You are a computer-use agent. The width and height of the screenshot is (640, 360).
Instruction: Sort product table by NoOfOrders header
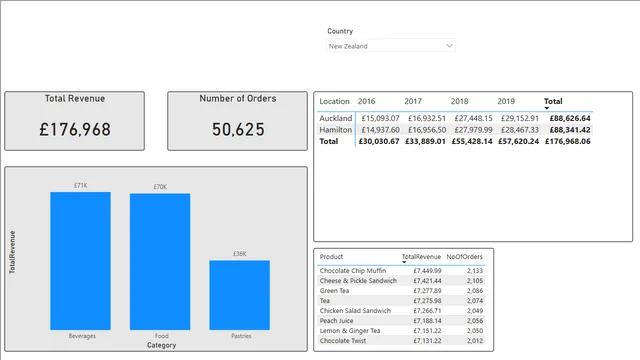pos(464,257)
